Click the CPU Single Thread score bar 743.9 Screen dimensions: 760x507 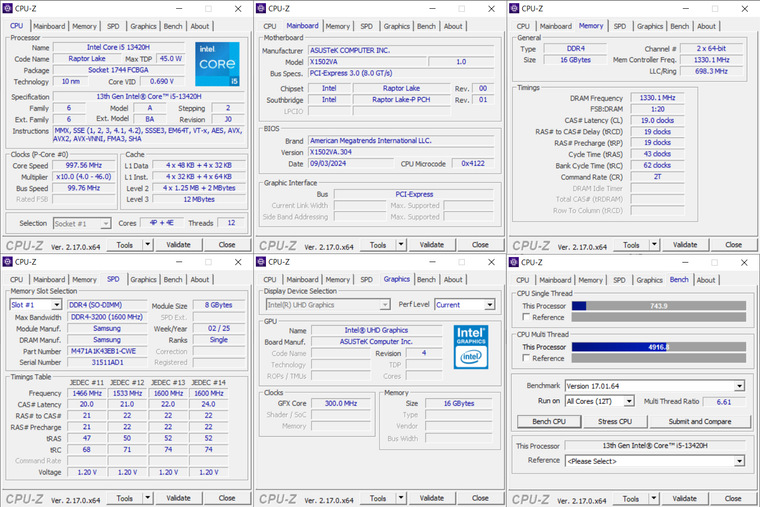tap(659, 306)
